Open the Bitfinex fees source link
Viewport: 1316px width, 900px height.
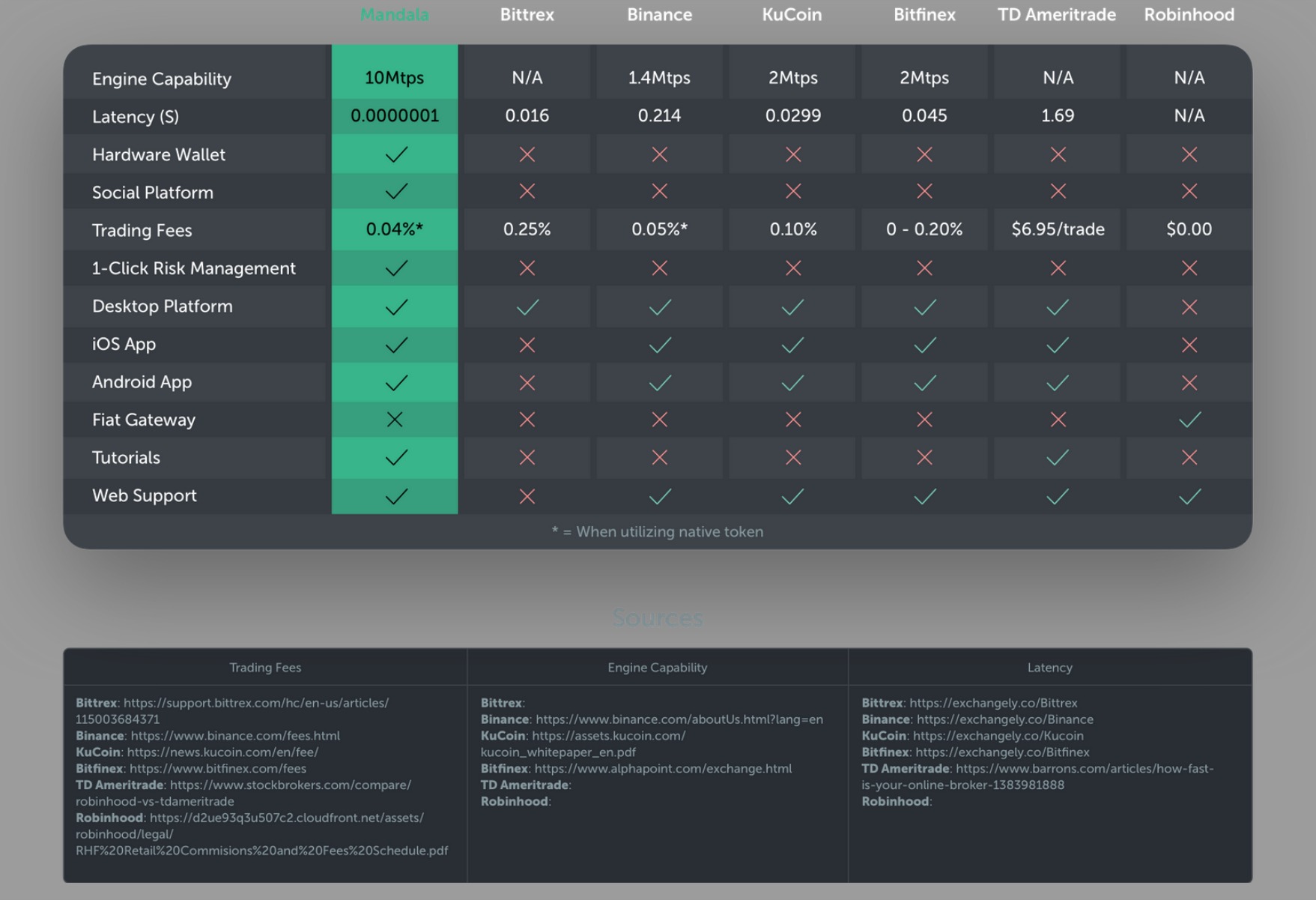coord(217,768)
